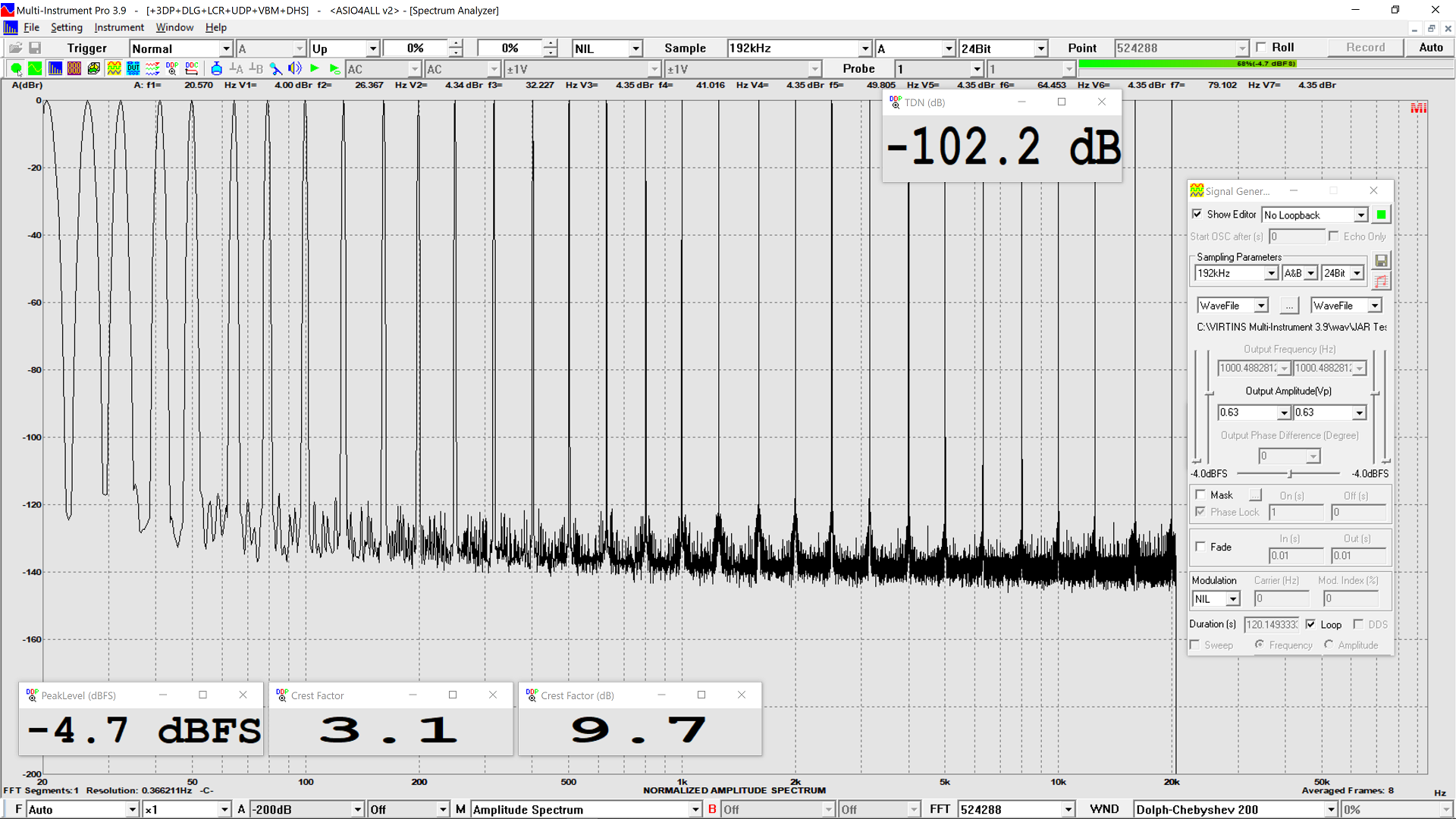
Task: Click the Auto button in top toolbar
Action: (1430, 47)
